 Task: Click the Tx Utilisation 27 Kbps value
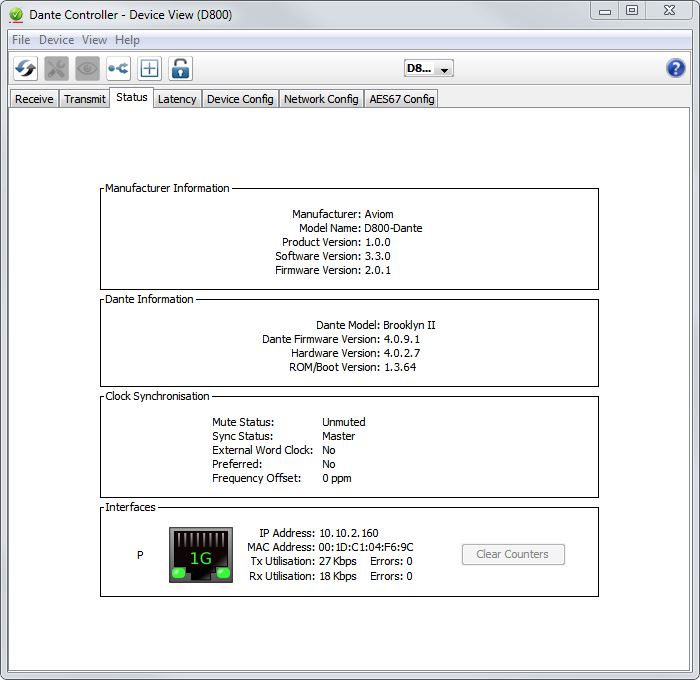coord(338,561)
